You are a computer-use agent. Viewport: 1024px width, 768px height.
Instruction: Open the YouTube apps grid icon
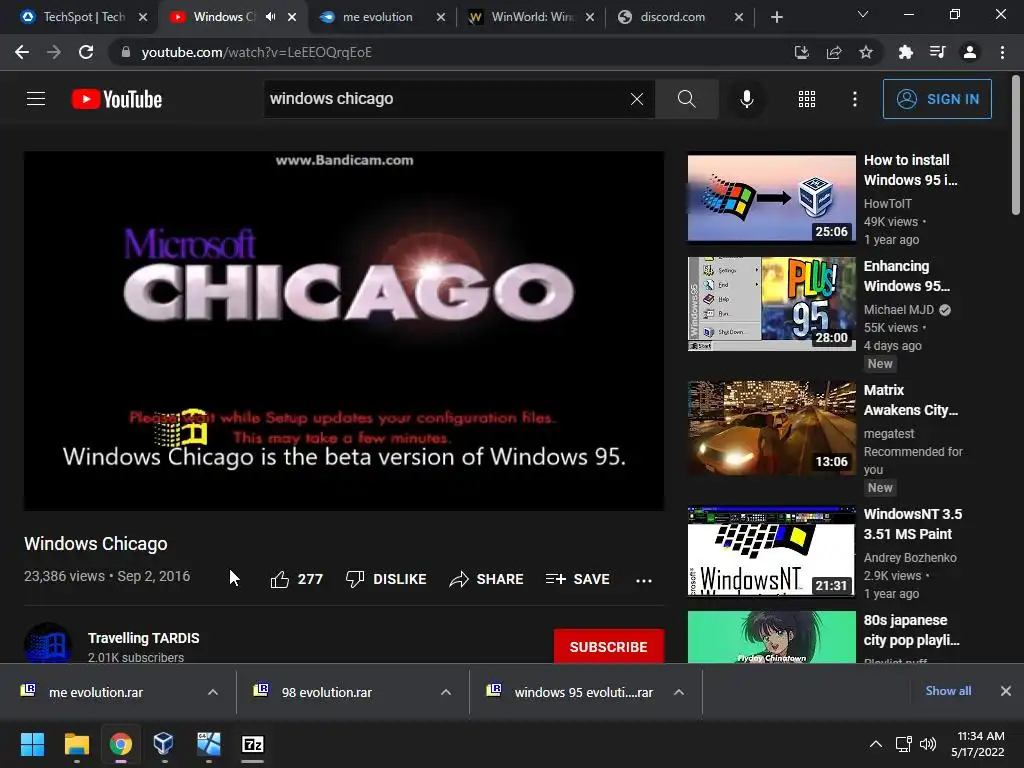click(807, 99)
